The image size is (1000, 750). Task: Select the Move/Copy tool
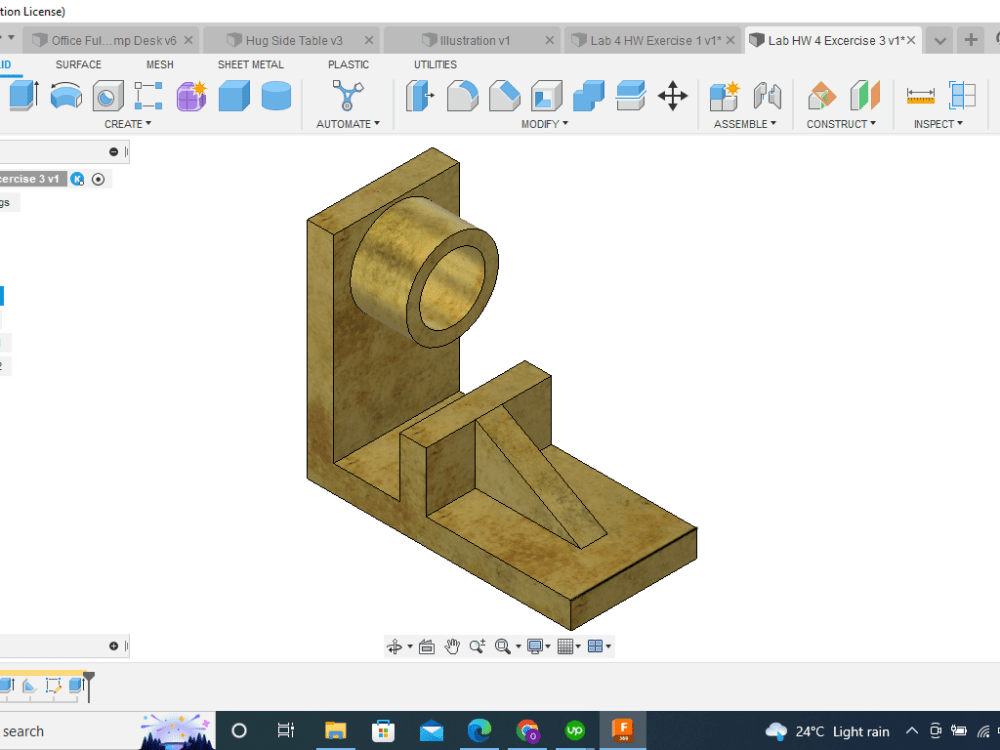pyautogui.click(x=672, y=96)
